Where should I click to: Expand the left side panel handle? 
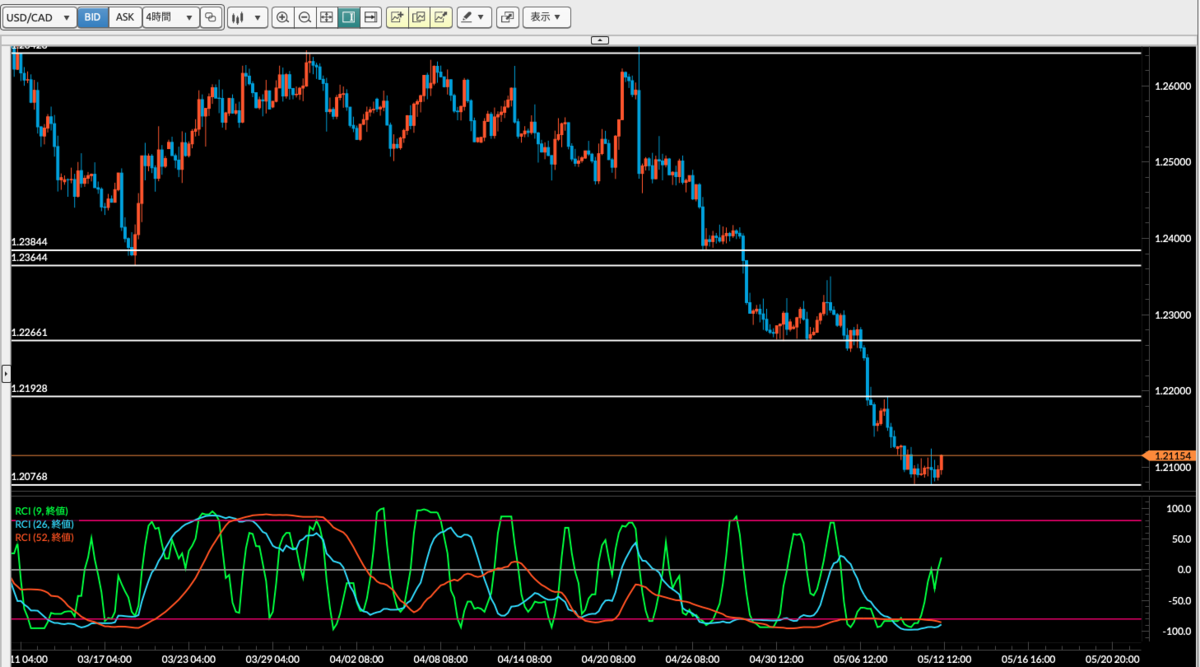click(4, 374)
